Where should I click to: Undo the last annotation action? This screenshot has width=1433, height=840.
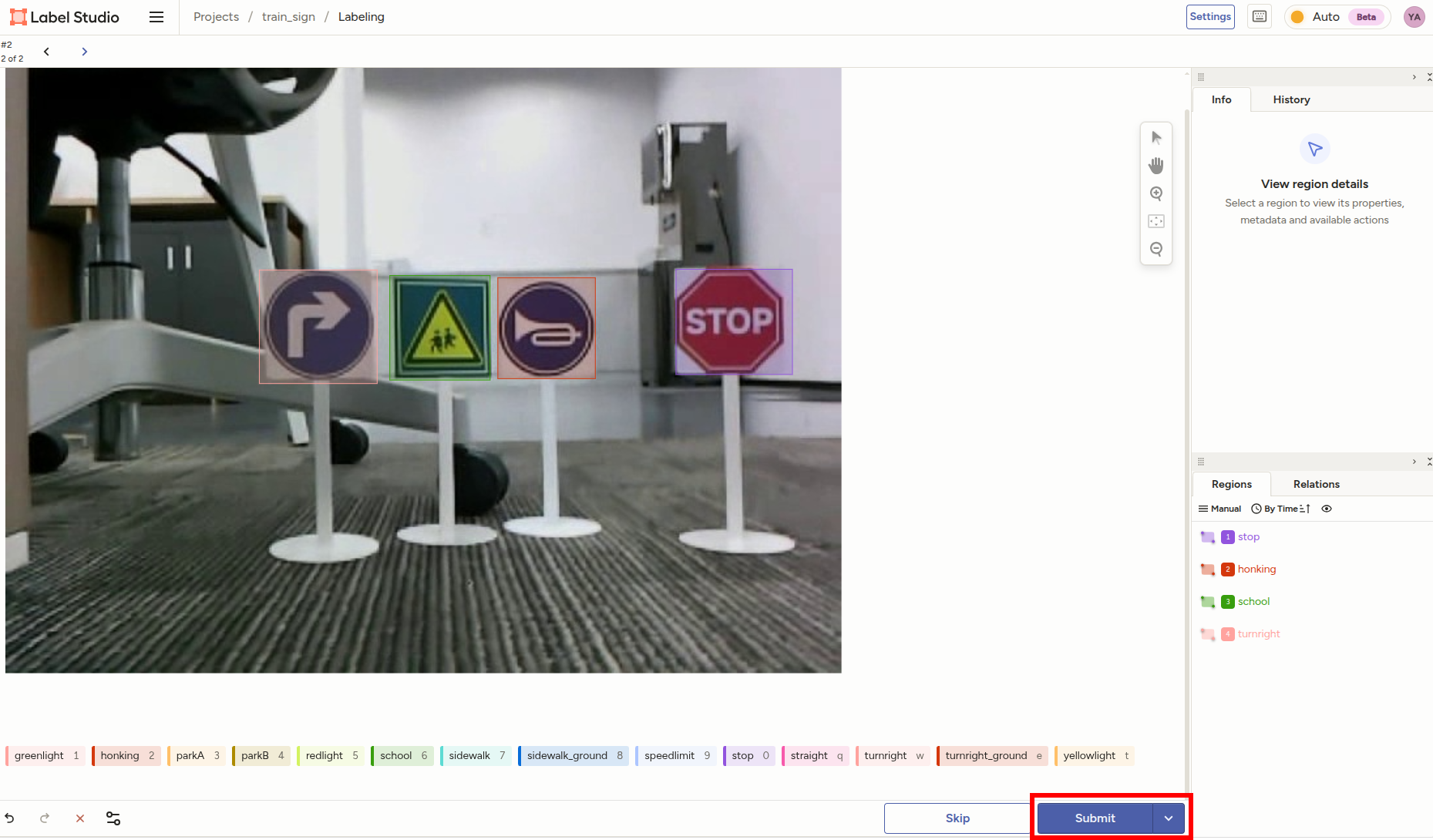(x=10, y=818)
